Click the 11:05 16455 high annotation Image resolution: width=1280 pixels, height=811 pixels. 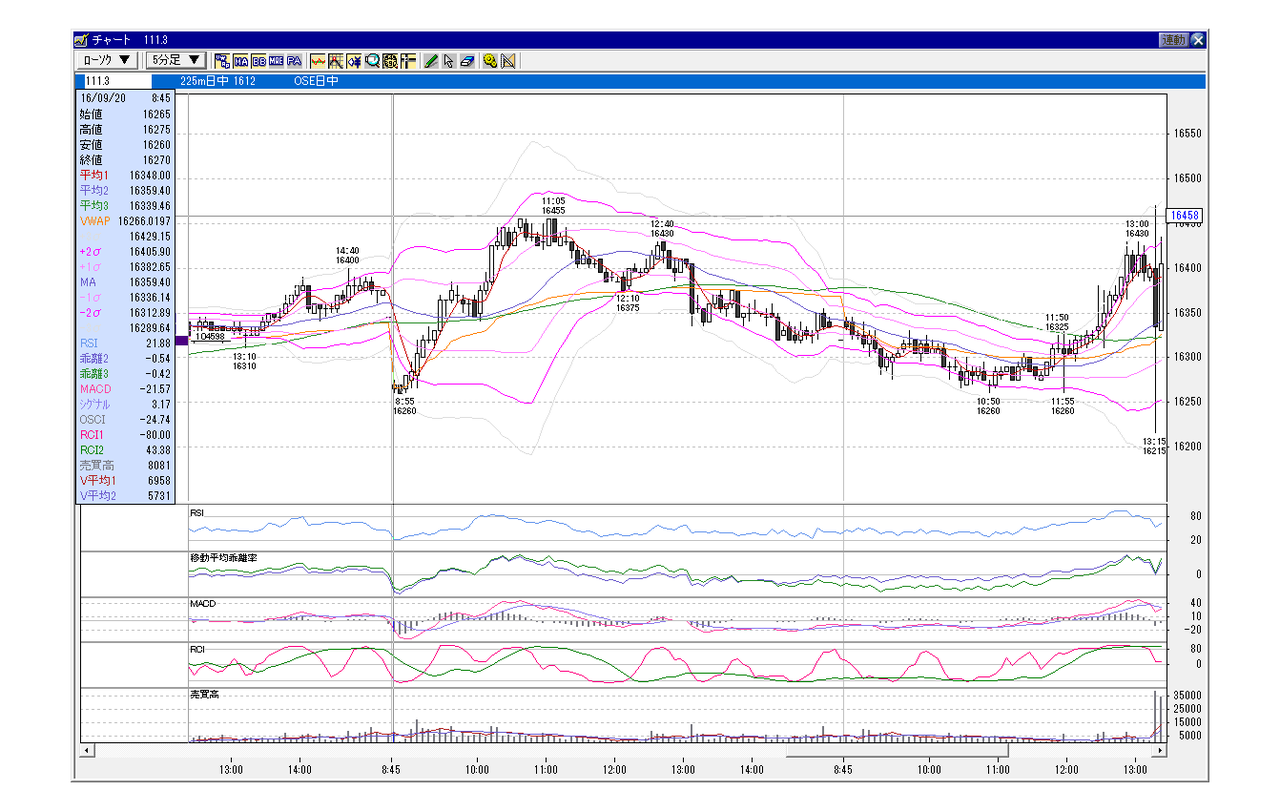[x=554, y=205]
